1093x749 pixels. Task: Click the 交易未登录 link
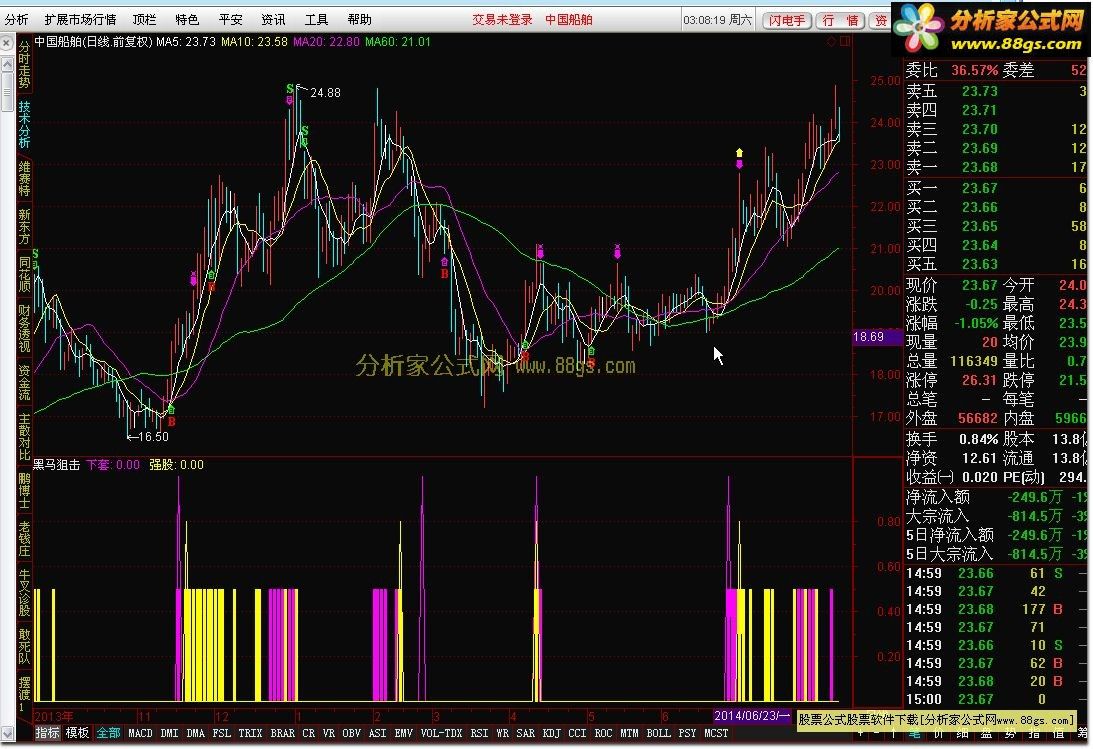tap(502, 20)
